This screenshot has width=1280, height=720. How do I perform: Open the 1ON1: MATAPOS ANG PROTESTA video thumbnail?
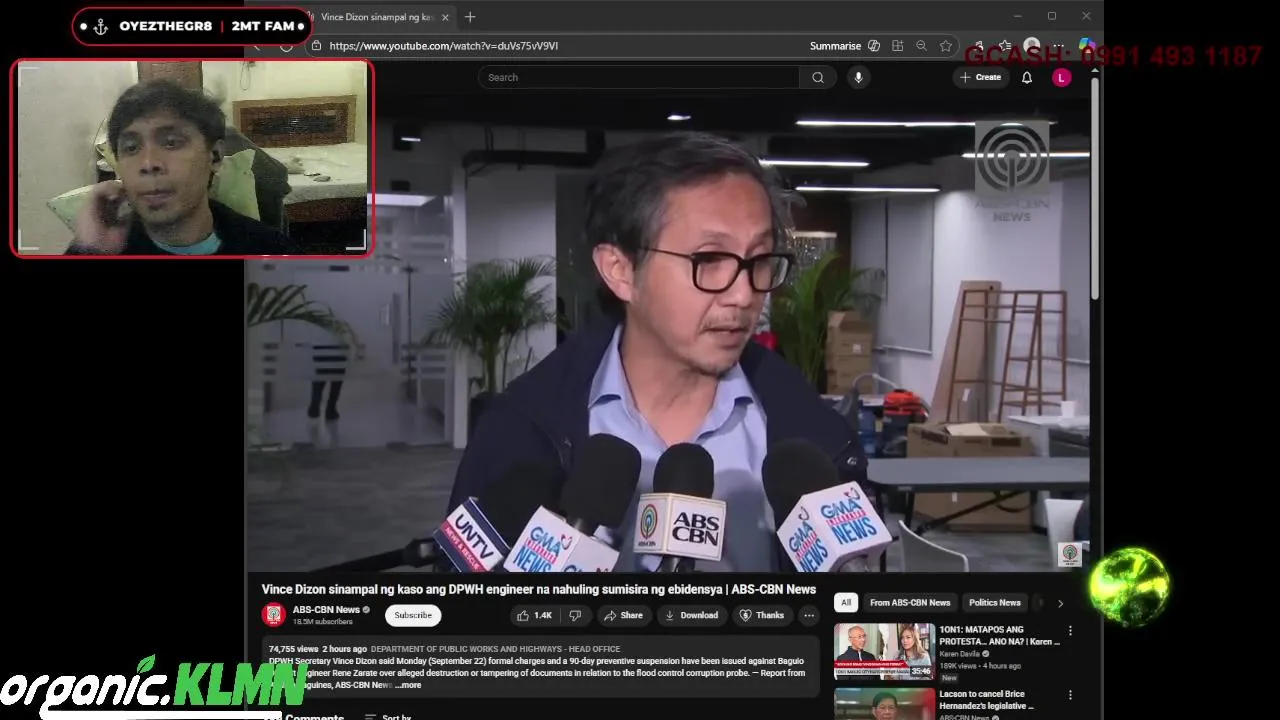pos(884,651)
